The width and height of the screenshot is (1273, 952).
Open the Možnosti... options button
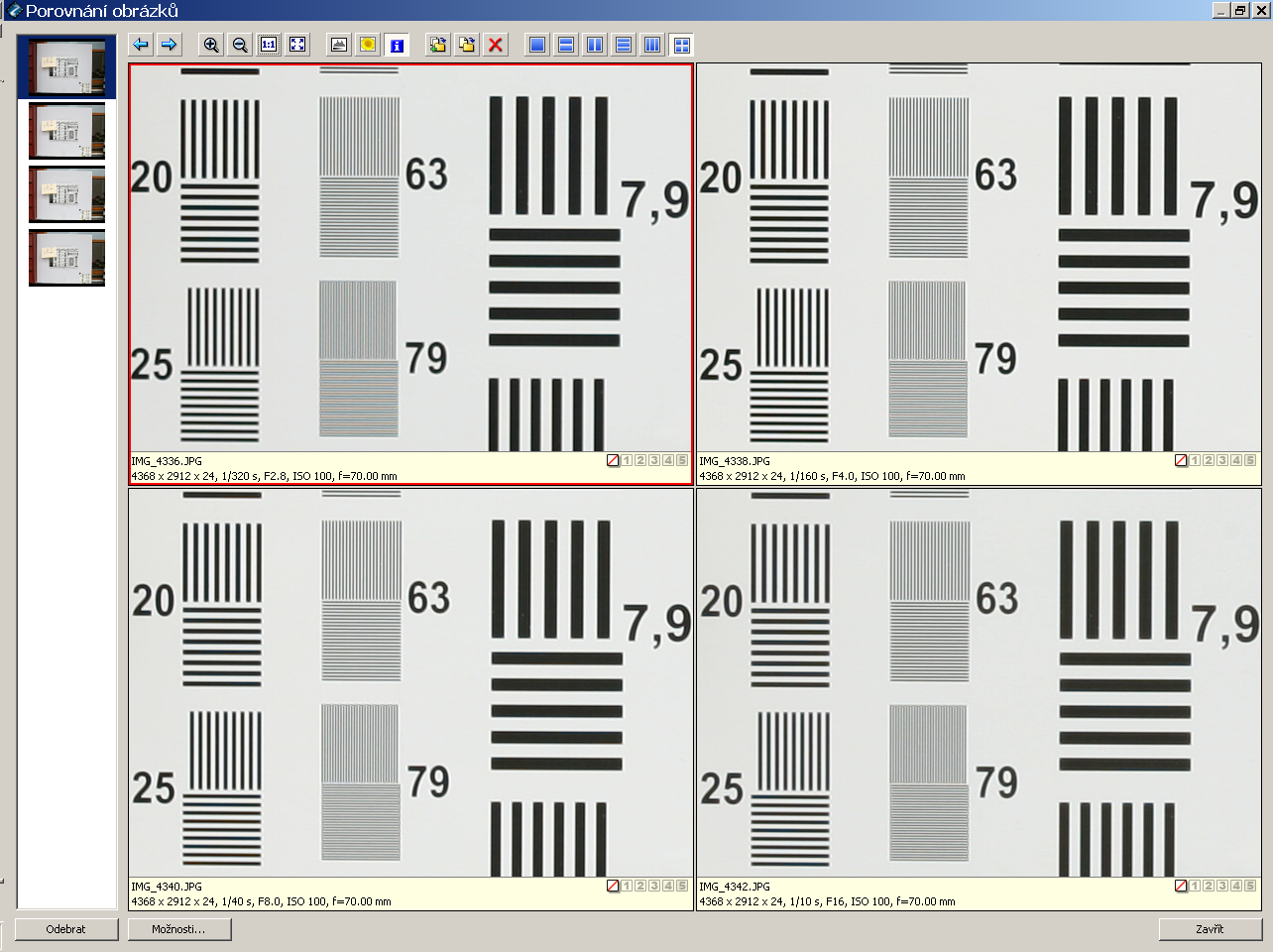point(179,929)
